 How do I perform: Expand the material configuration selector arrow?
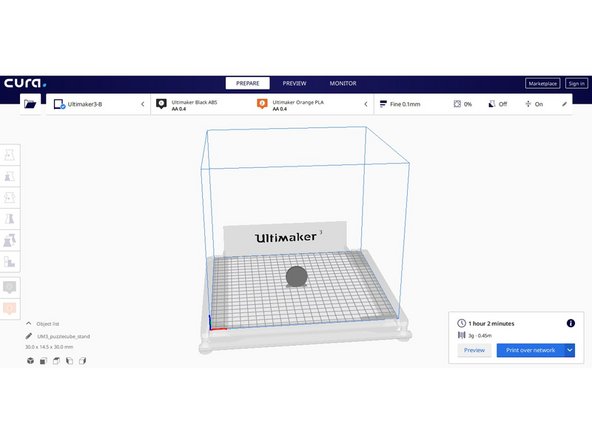coord(365,104)
